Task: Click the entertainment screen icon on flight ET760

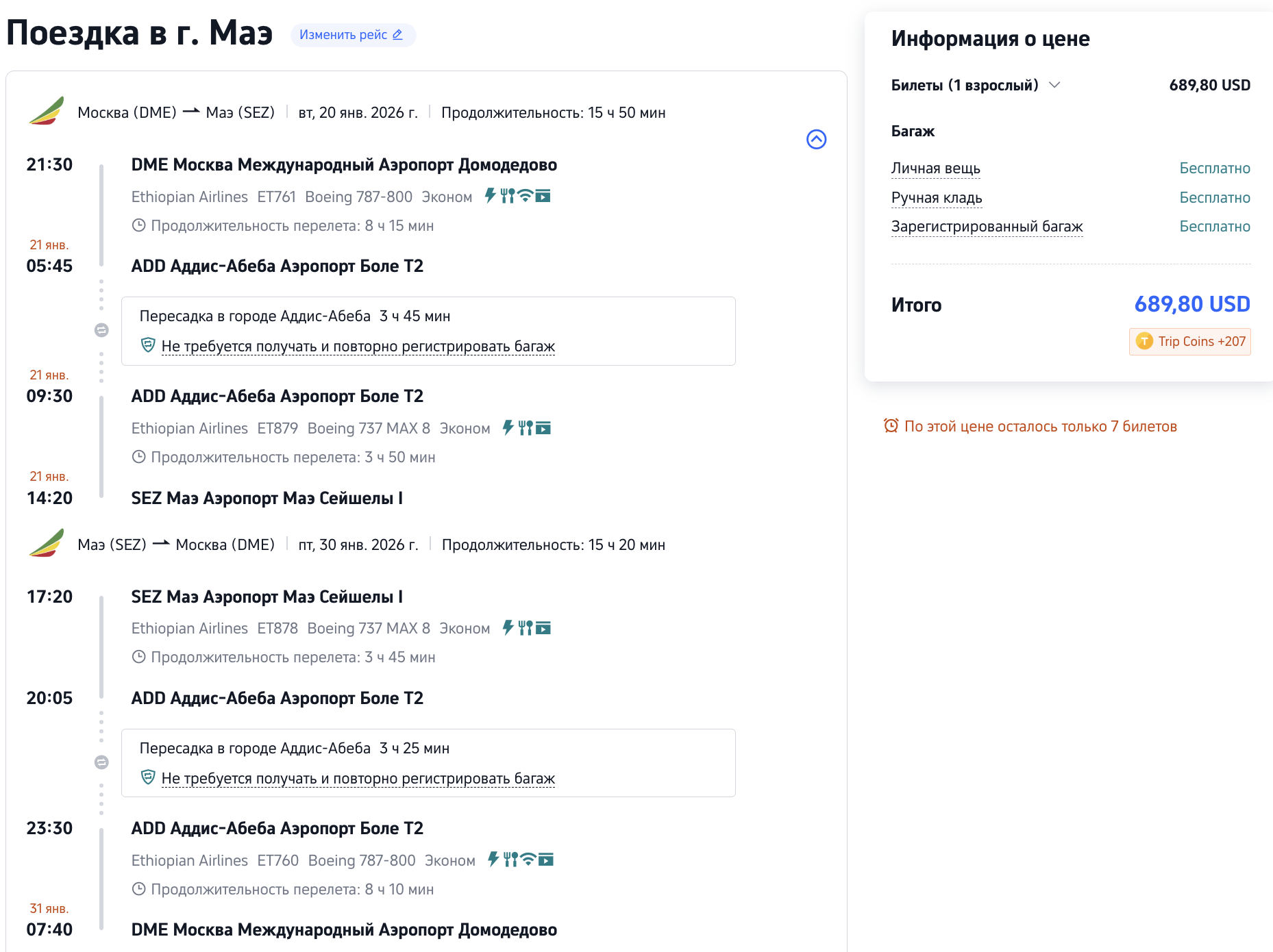Action: (546, 860)
